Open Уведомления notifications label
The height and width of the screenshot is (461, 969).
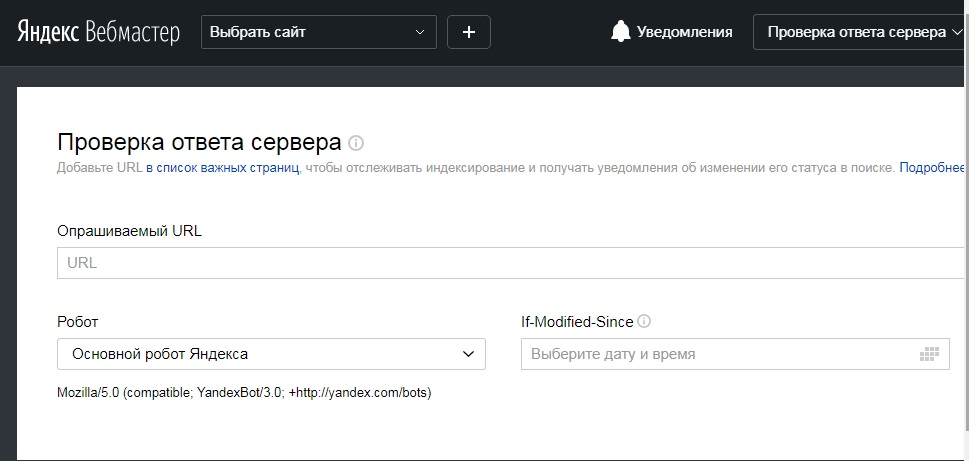pos(685,32)
